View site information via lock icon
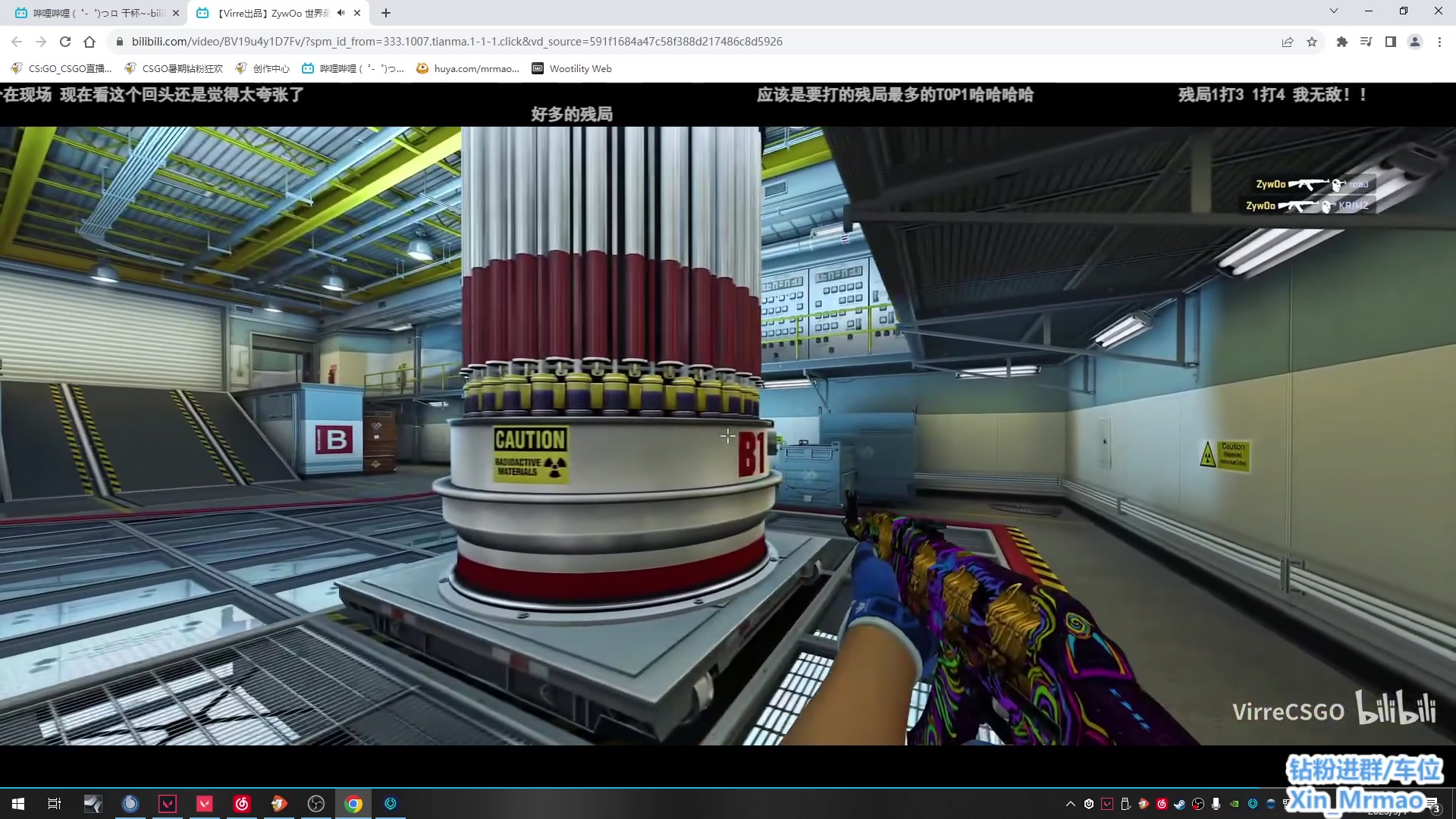The image size is (1456, 819). pyautogui.click(x=119, y=42)
